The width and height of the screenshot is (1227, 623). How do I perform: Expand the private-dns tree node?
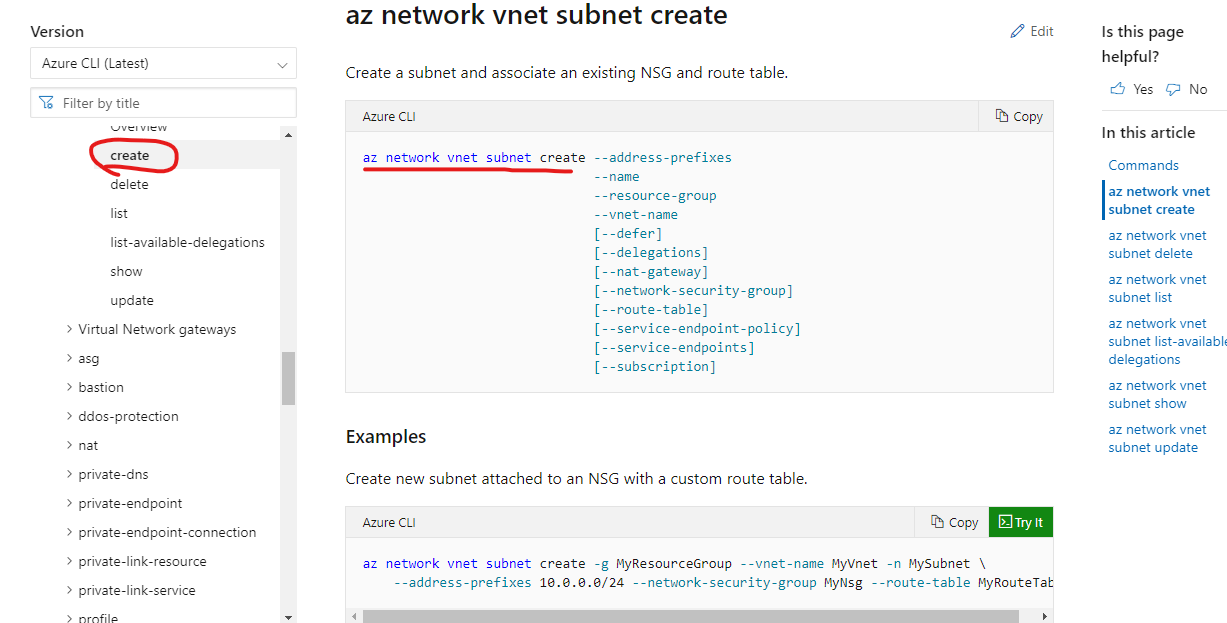point(69,474)
